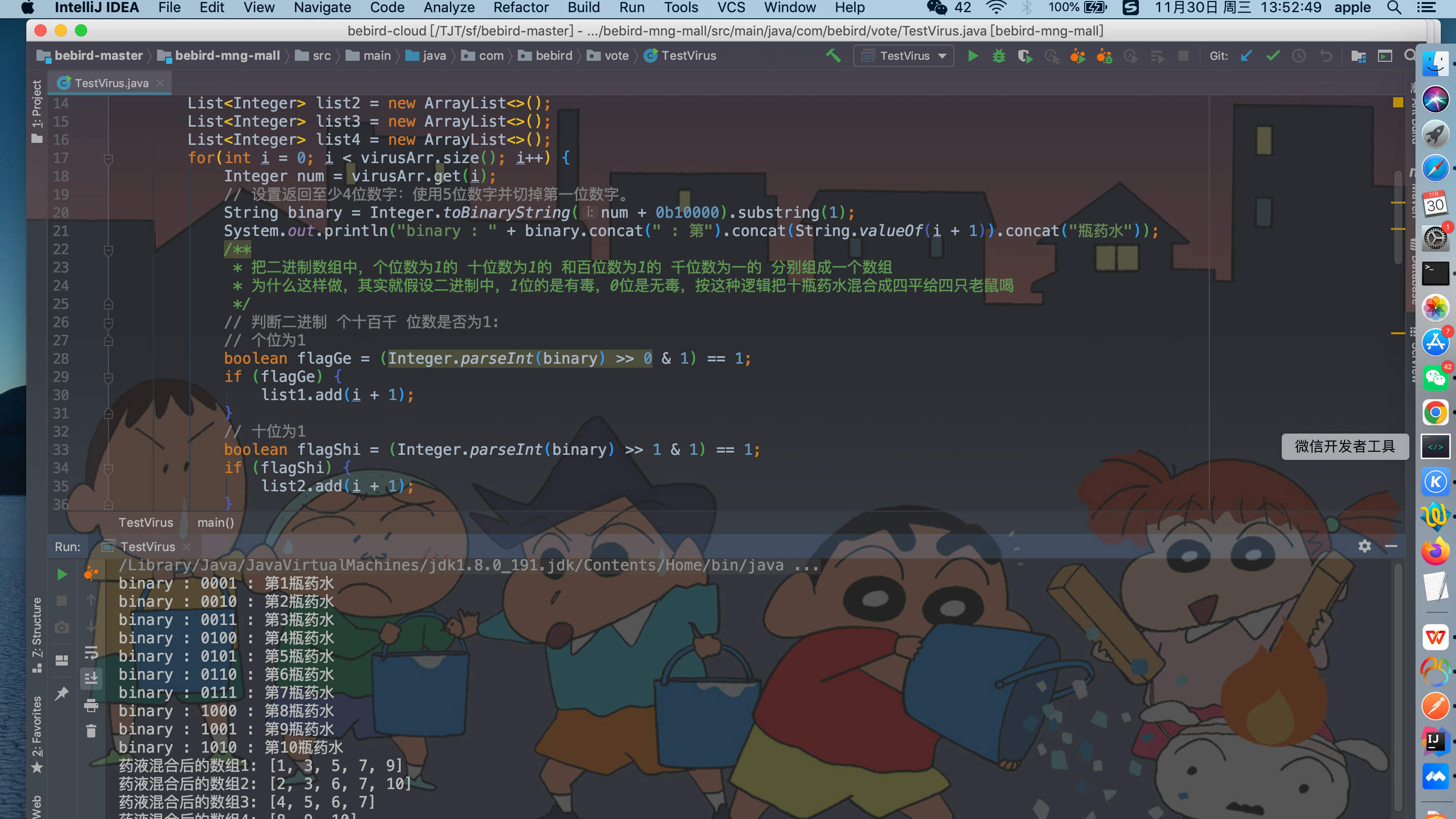Click the main() breadcrumb below editor
Viewport: 1456px width, 819px height.
215,522
